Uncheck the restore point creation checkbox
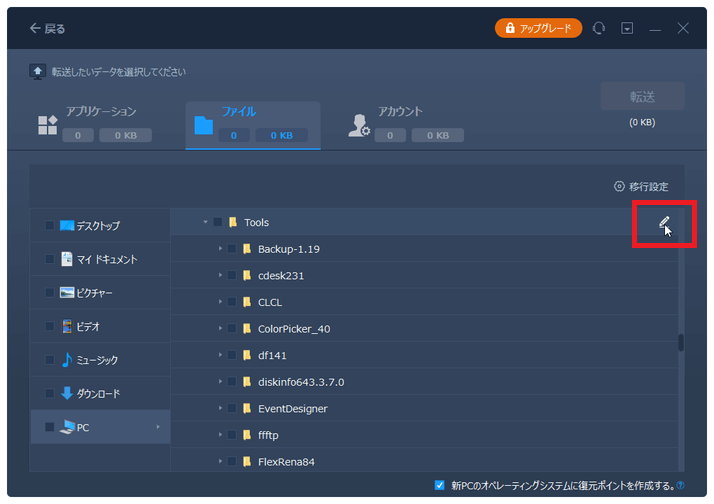The width and height of the screenshot is (714, 504). [x=440, y=486]
